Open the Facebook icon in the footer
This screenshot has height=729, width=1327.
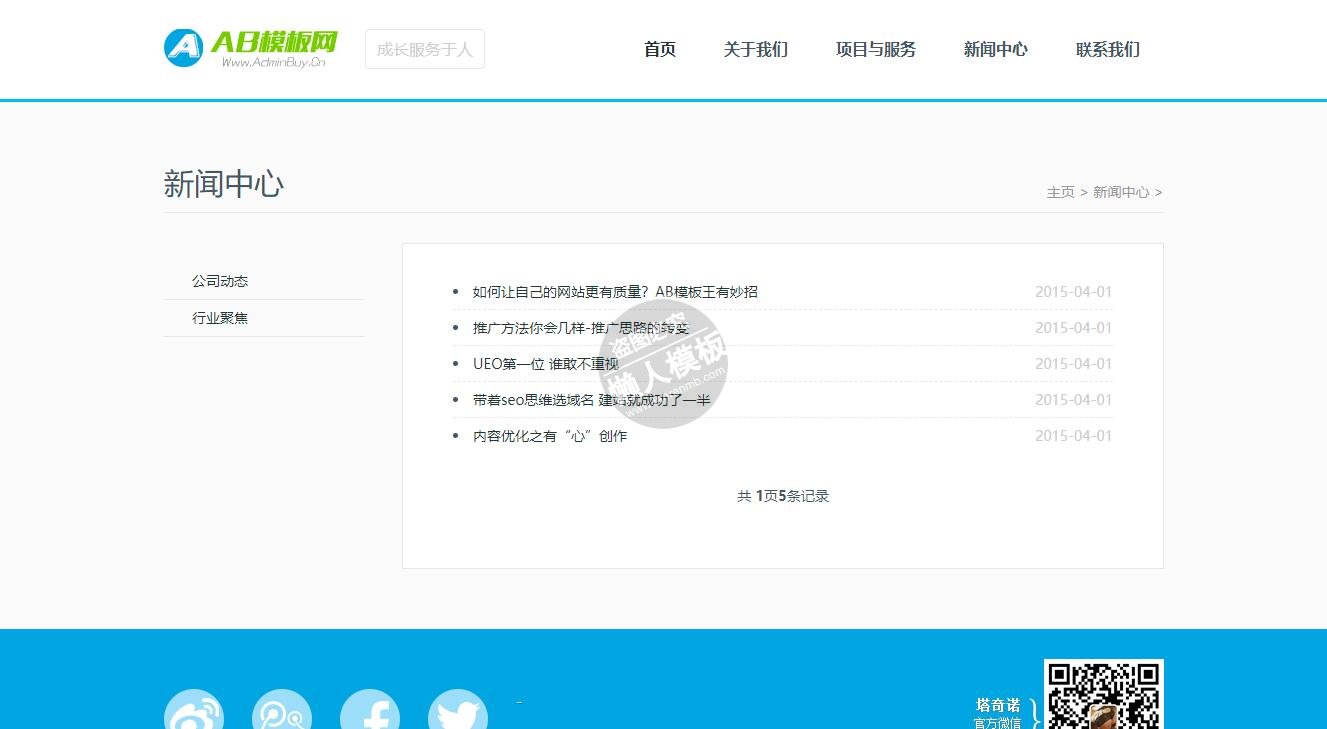[370, 709]
